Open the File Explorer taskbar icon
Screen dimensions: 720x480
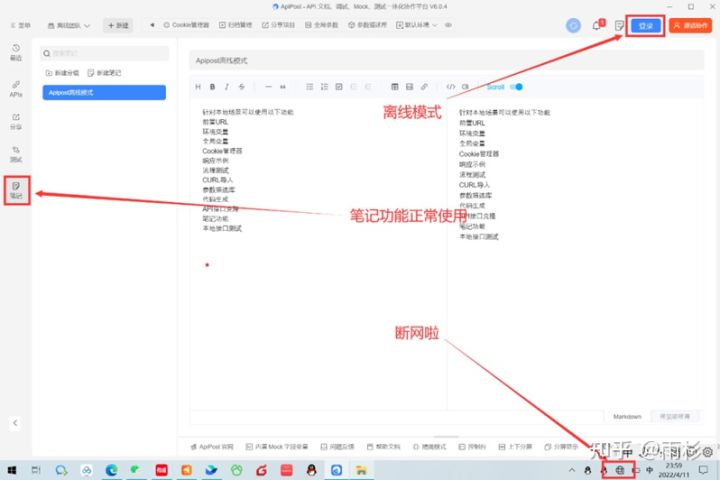(361, 470)
